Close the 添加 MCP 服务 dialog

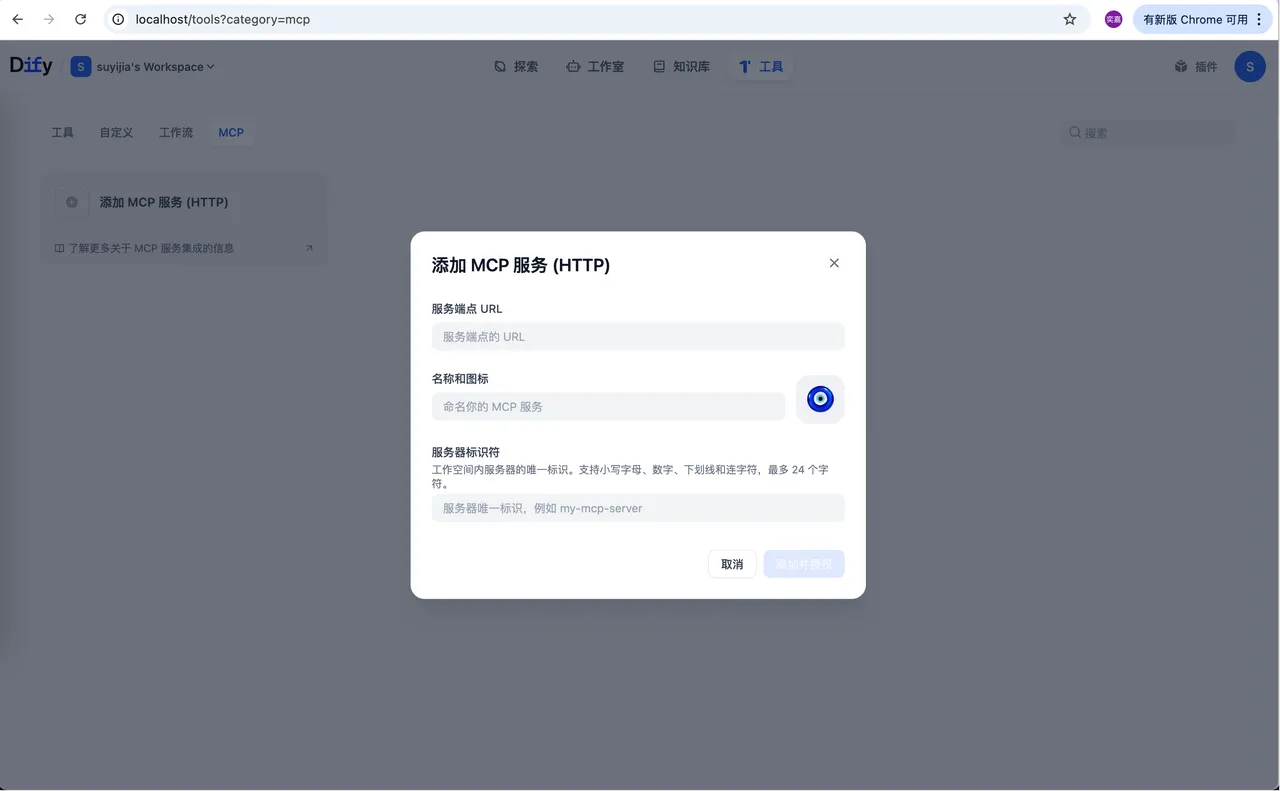pyautogui.click(x=834, y=263)
